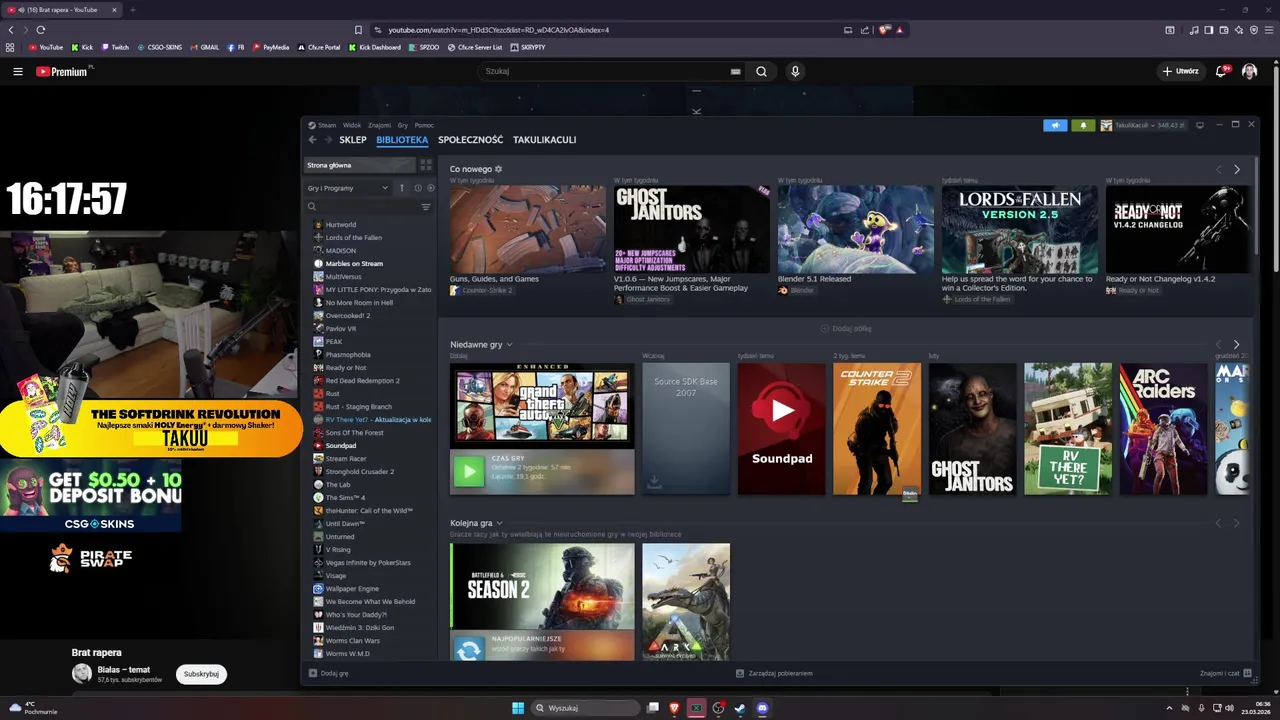Open Steam announcements megaphone button
The image size is (1280, 720).
[x=1055, y=125]
